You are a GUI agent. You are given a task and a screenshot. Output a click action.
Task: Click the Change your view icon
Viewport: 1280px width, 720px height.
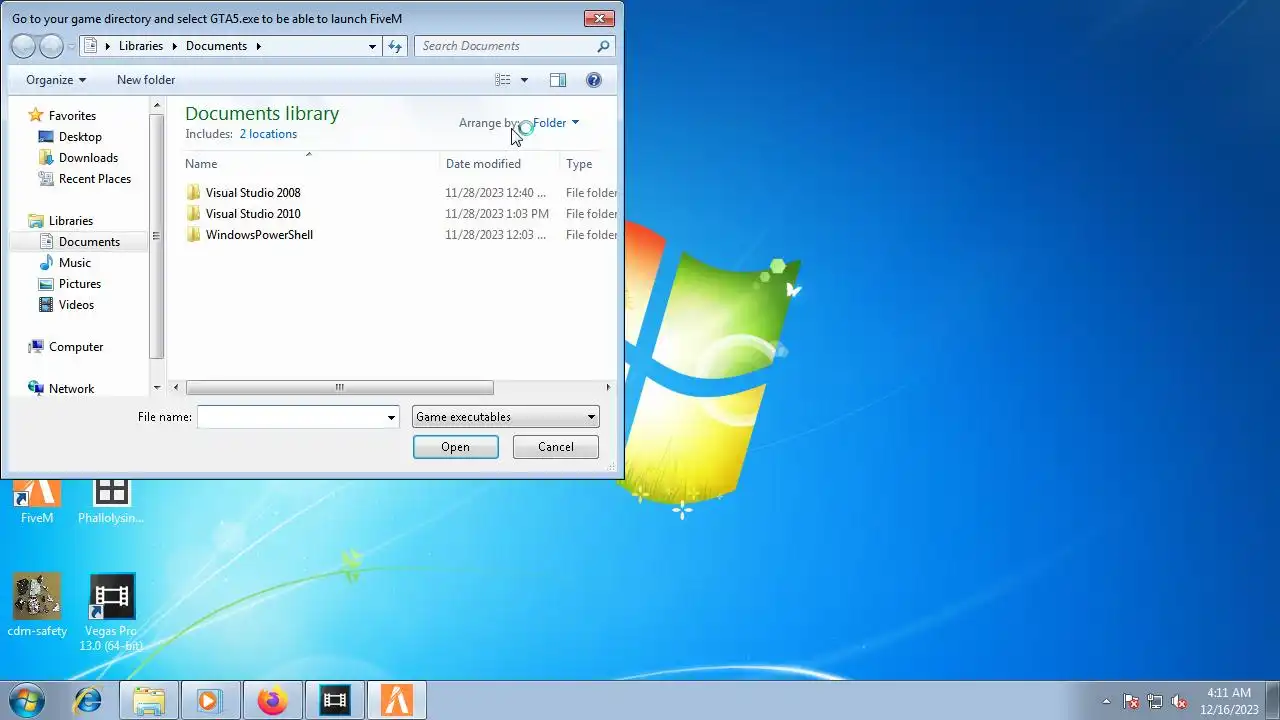coord(503,80)
